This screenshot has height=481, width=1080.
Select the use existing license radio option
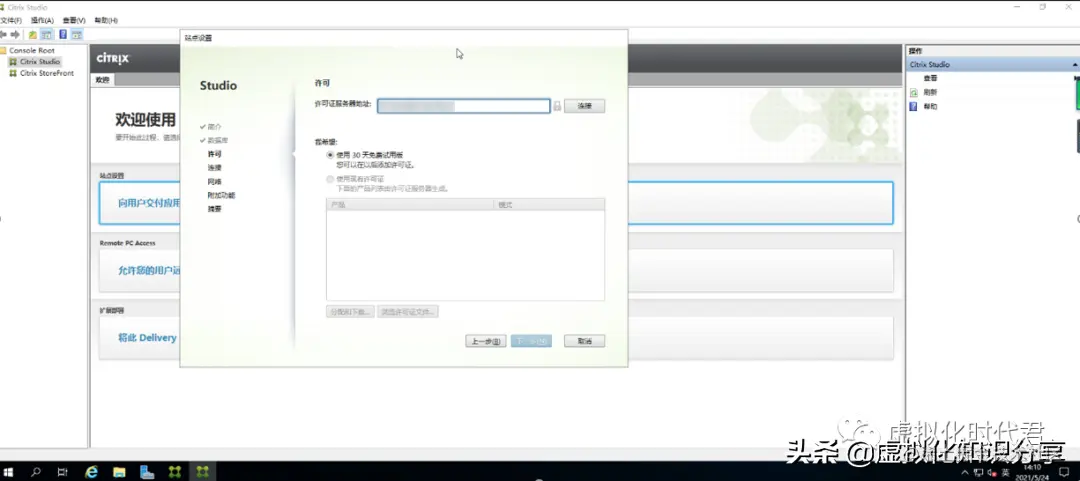pos(330,179)
